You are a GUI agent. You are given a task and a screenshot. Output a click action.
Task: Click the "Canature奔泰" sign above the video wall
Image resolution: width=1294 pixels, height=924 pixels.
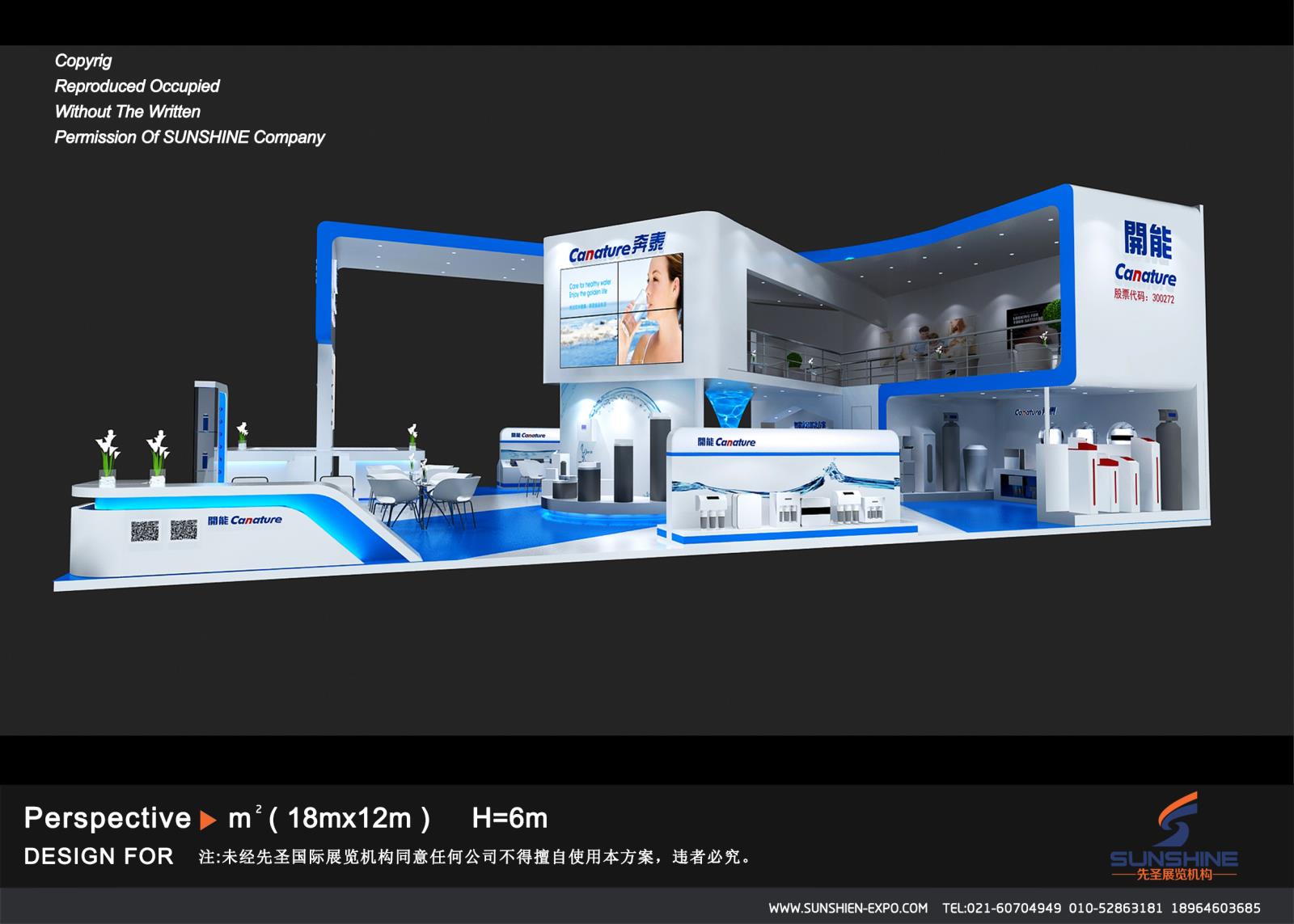(x=617, y=247)
